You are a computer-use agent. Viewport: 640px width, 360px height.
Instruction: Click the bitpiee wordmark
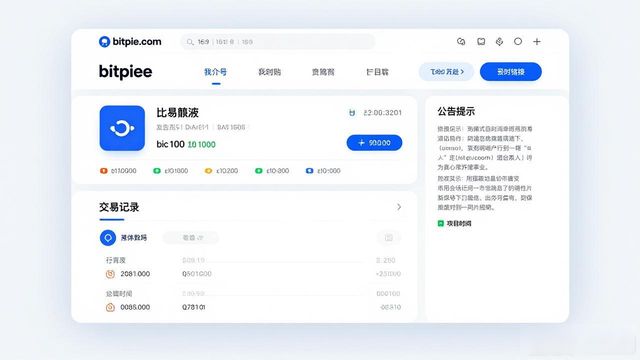(125, 72)
